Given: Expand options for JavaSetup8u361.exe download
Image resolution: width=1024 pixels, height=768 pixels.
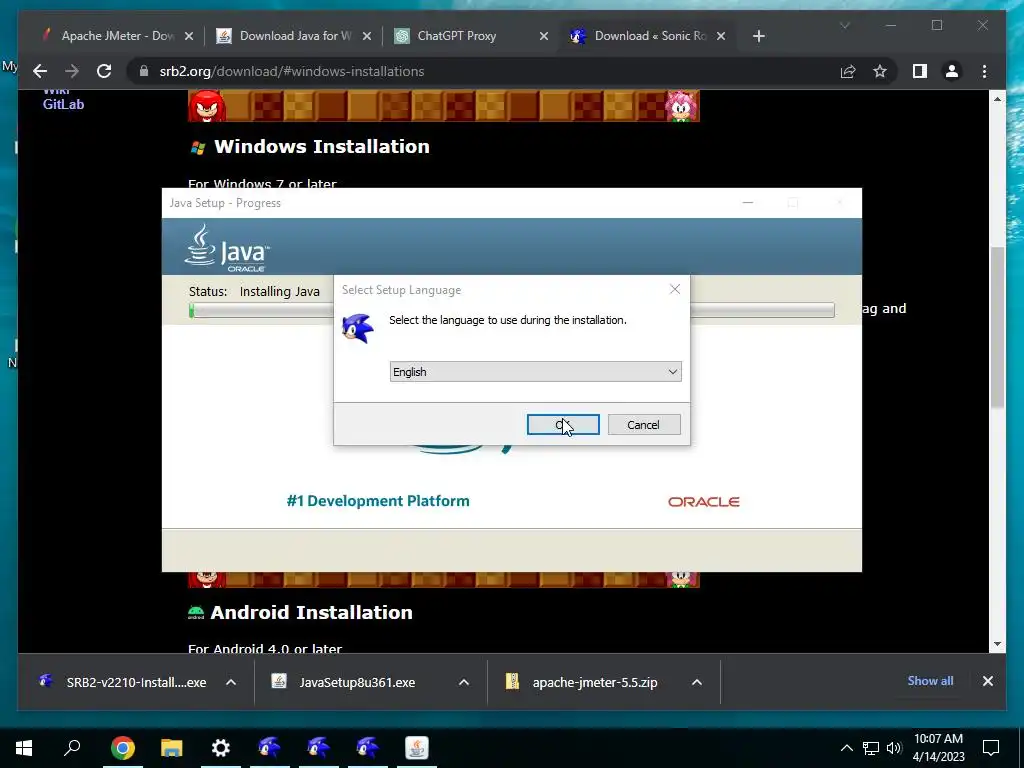Looking at the screenshot, I should 464,682.
